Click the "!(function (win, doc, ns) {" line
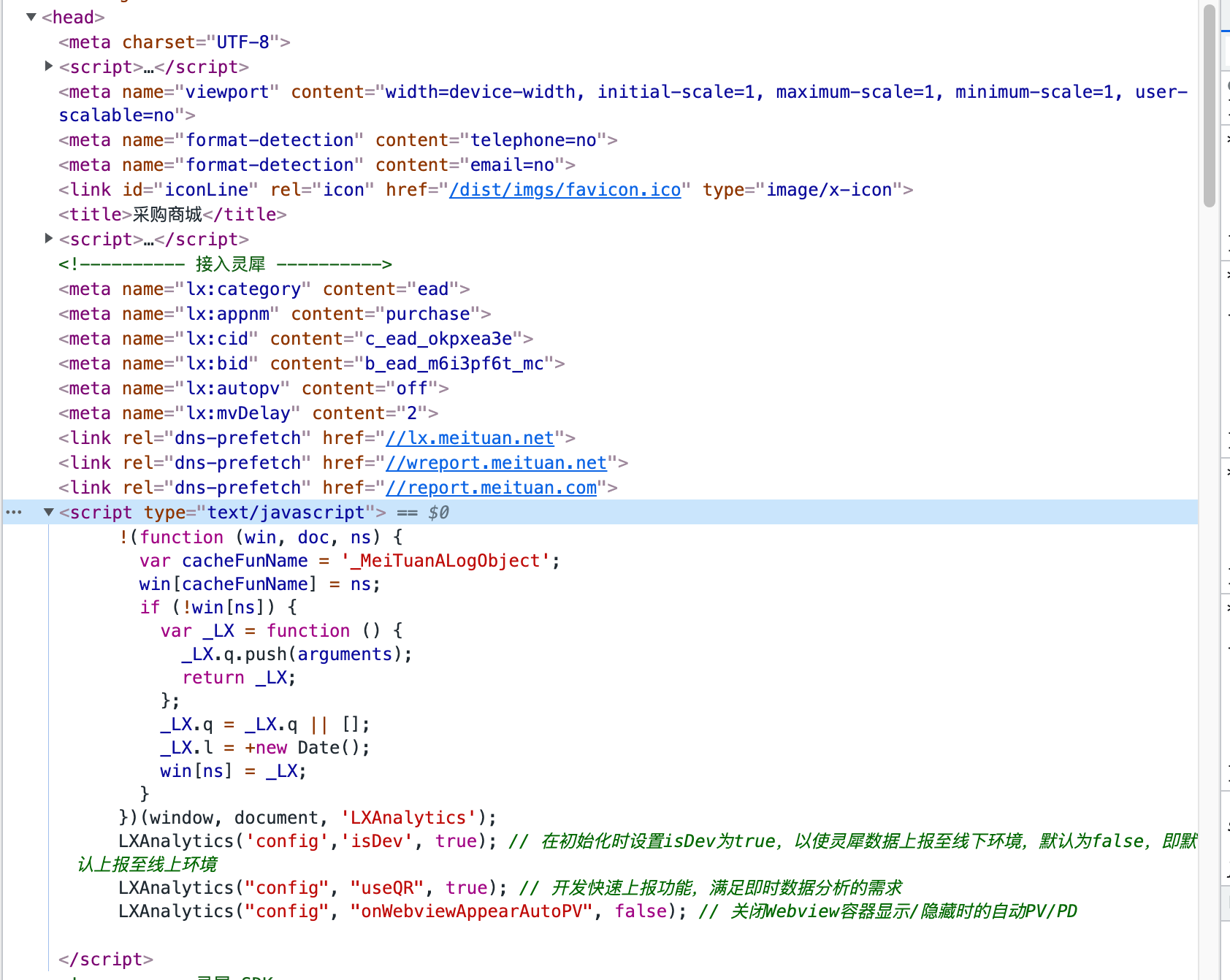 click(x=261, y=537)
